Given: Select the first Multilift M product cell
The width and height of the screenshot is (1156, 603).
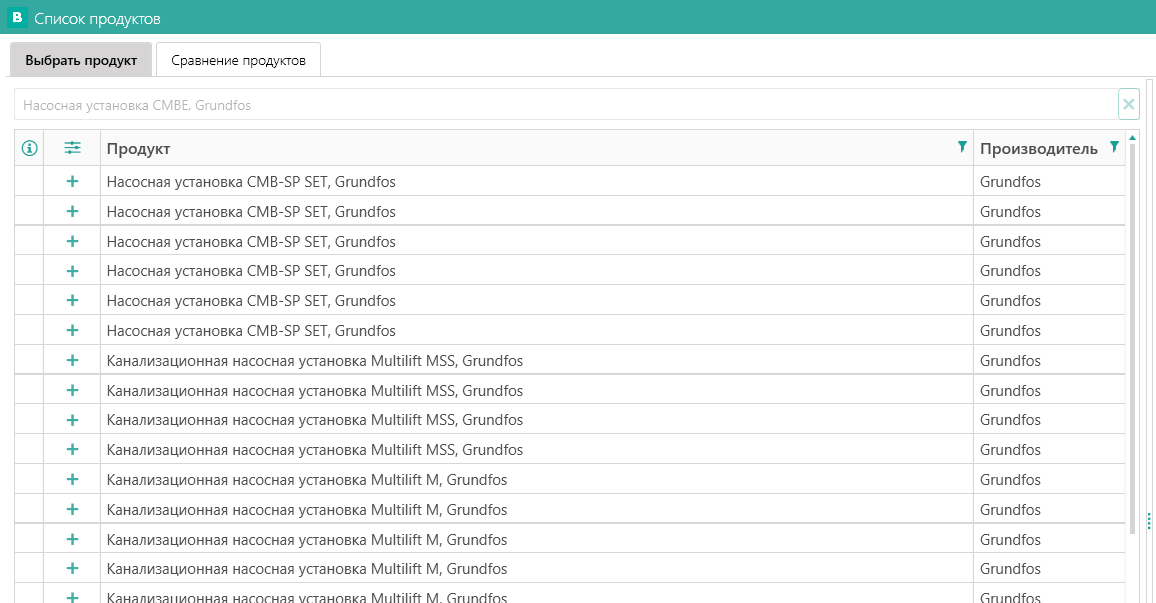Looking at the screenshot, I should (x=536, y=479).
